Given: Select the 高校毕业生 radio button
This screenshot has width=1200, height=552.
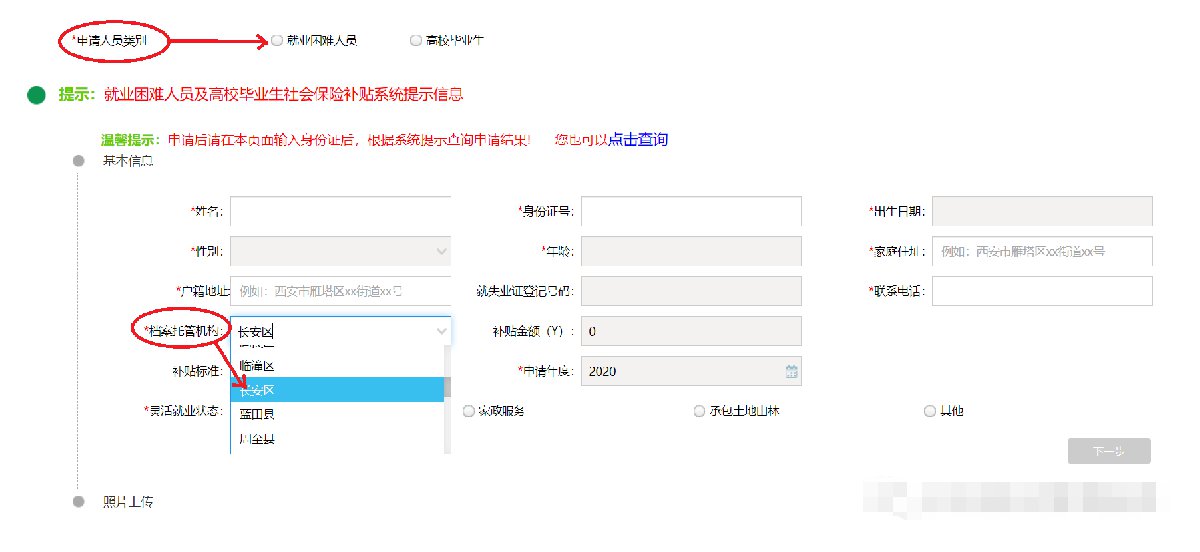Looking at the screenshot, I should [x=416, y=41].
